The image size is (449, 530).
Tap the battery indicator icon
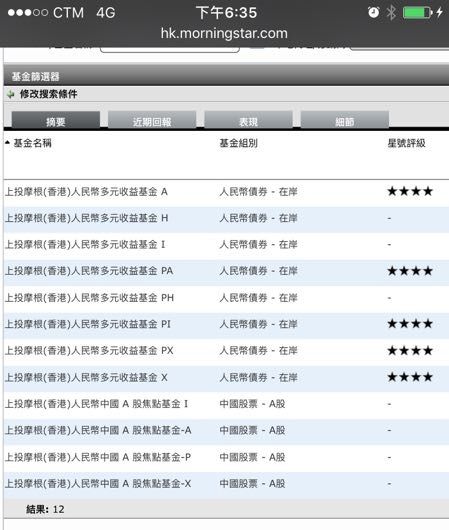(x=418, y=13)
